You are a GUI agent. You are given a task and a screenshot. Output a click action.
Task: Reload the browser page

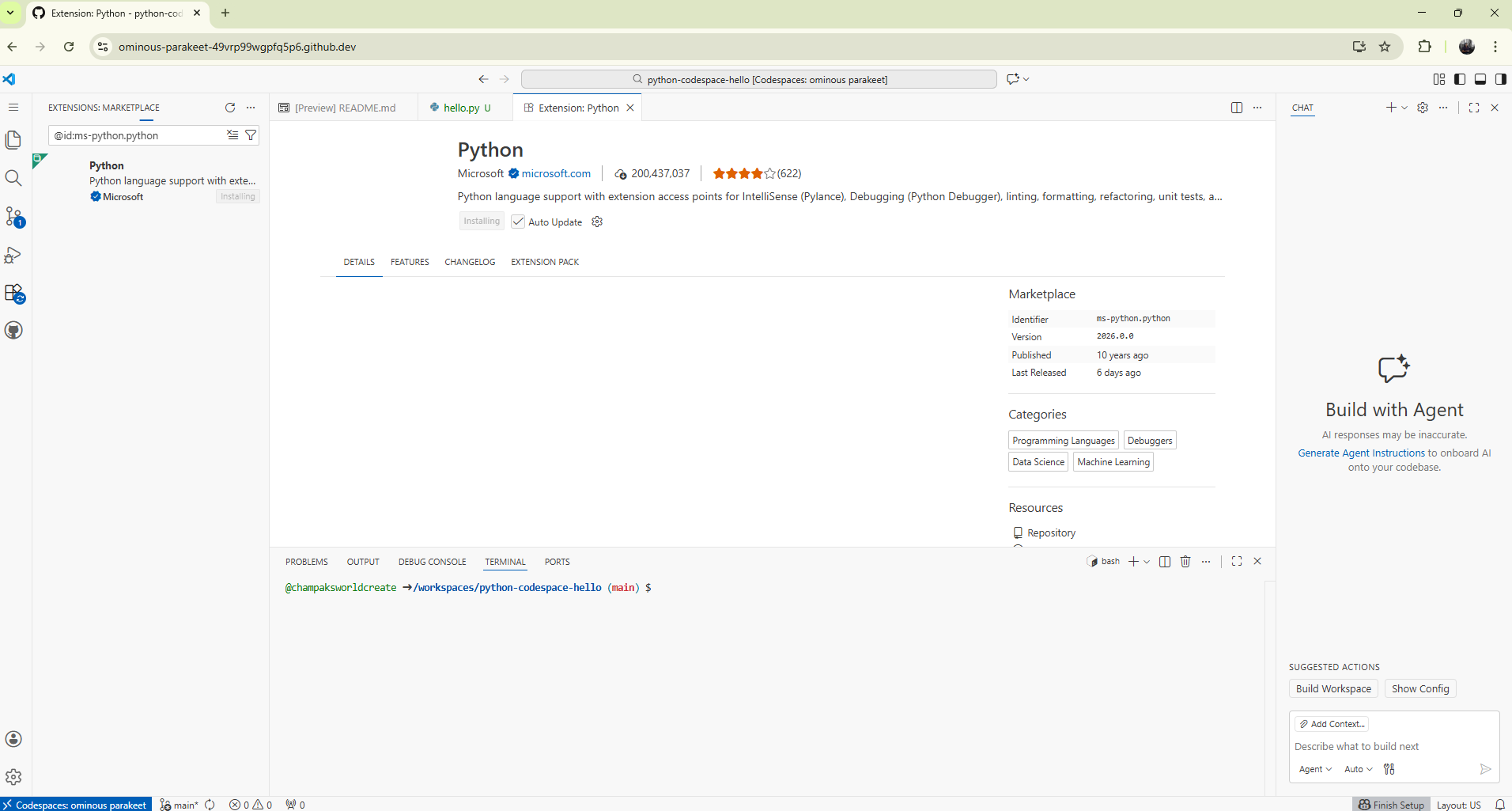click(x=69, y=47)
